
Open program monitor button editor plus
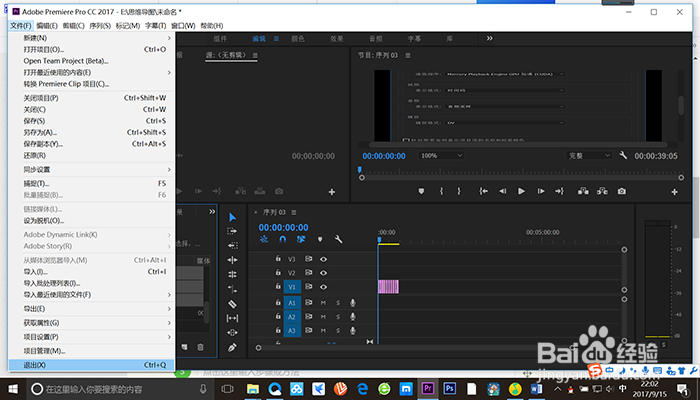pyautogui.click(x=674, y=192)
